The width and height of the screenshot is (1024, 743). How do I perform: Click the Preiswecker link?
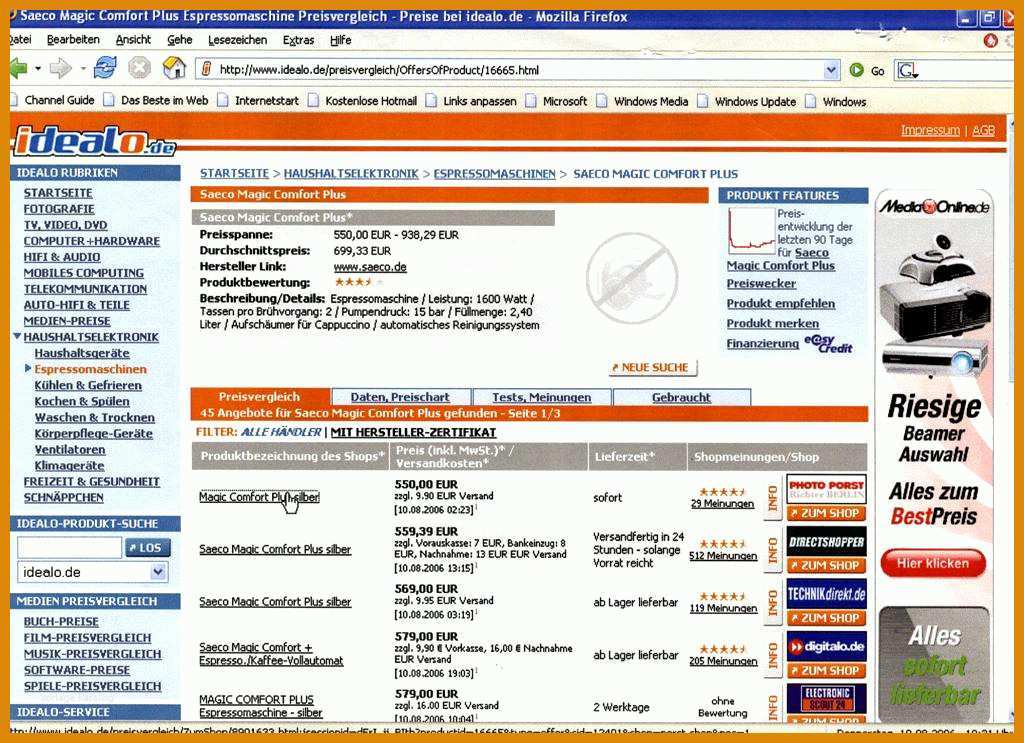[x=761, y=283]
